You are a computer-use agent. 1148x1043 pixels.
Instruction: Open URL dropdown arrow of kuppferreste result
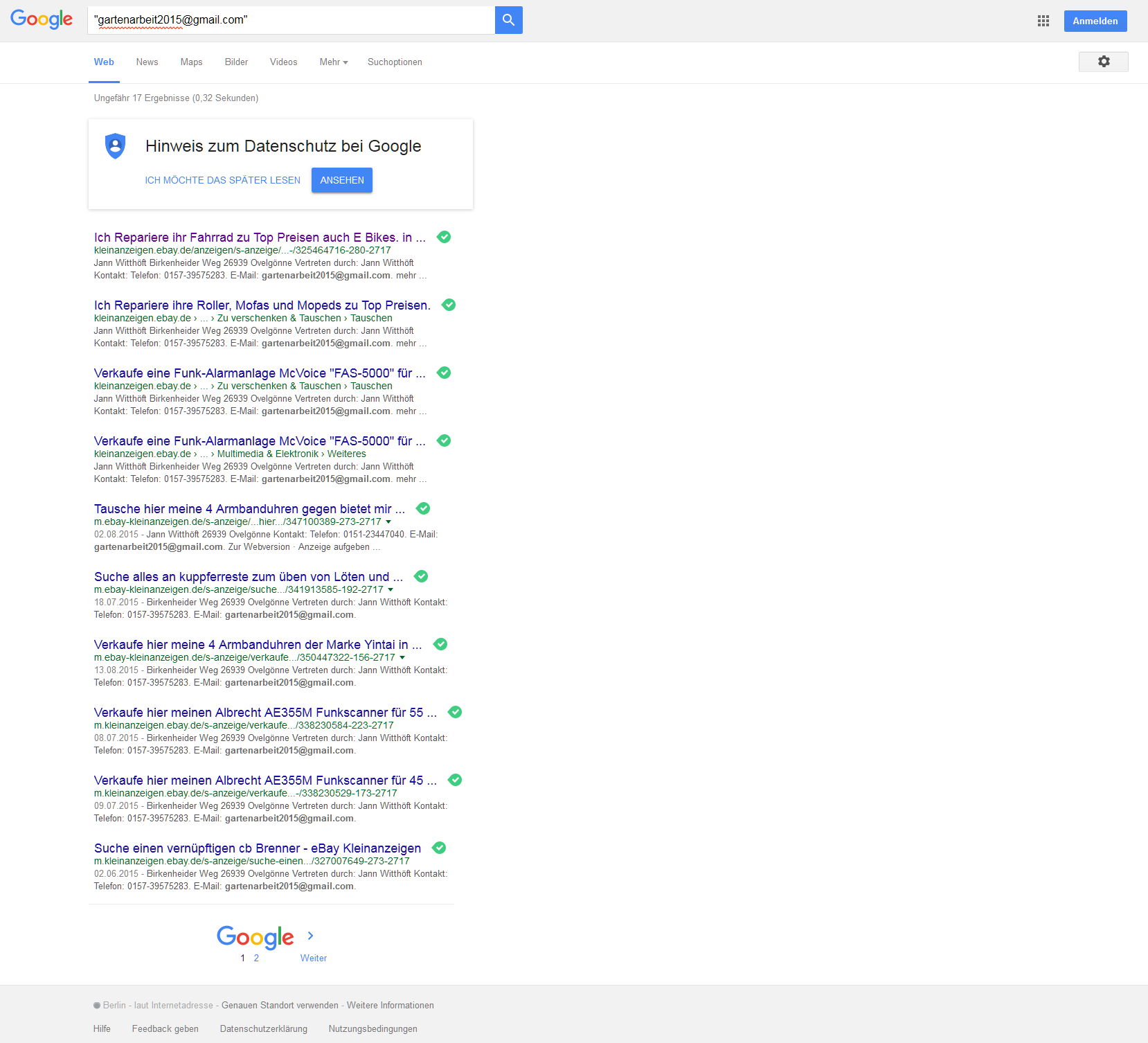point(391,589)
